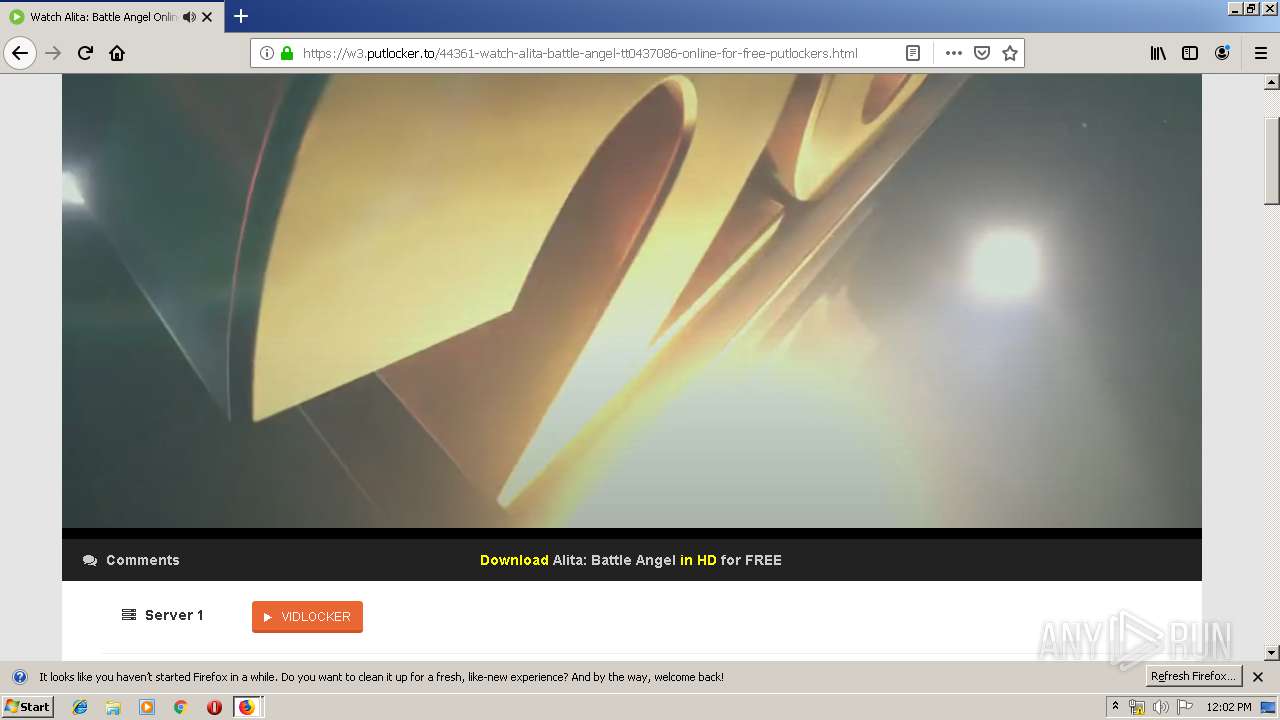The height and width of the screenshot is (720, 1280).
Task: Click the green secure connection padlock
Action: (287, 53)
